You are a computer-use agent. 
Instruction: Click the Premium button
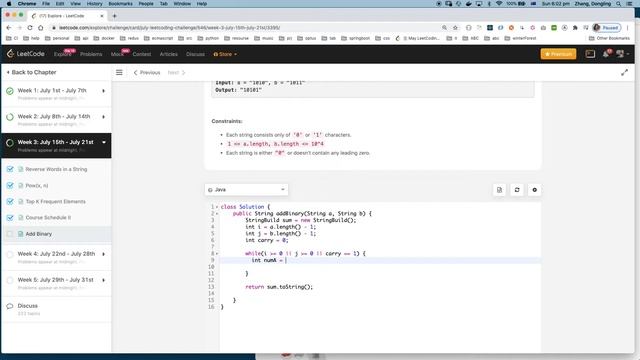(558, 54)
